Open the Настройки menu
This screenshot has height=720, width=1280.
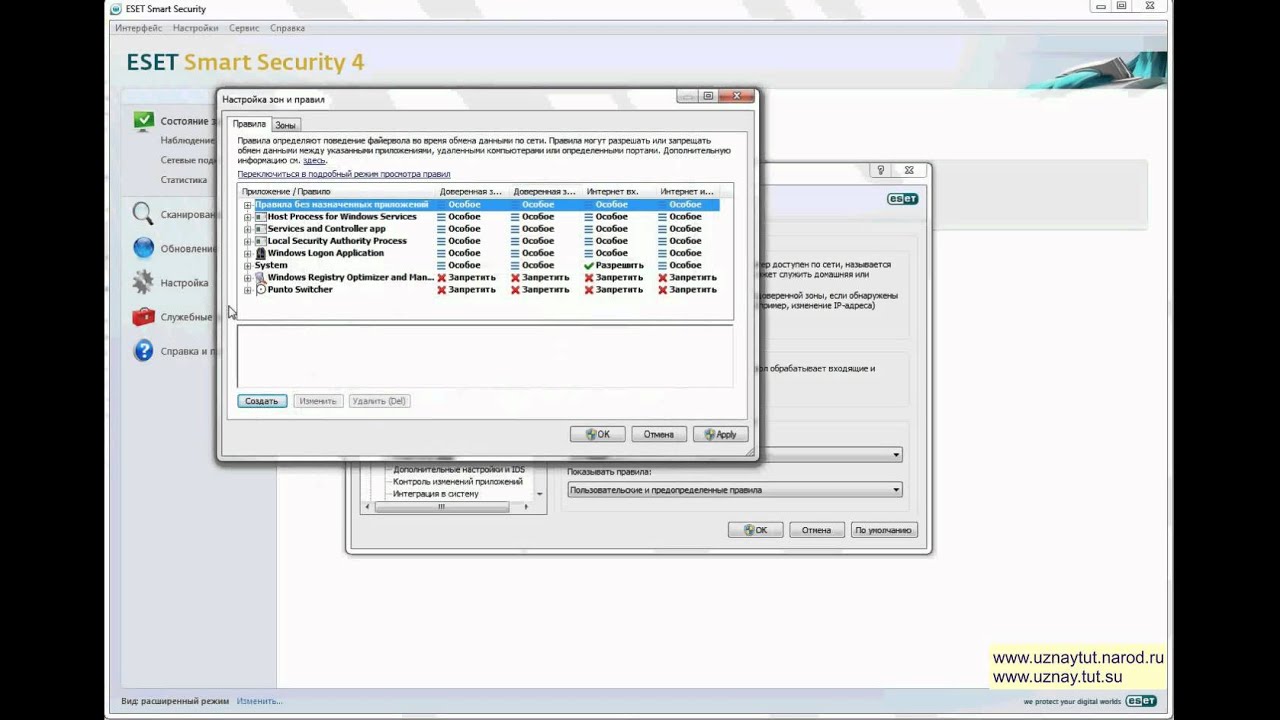coord(195,28)
